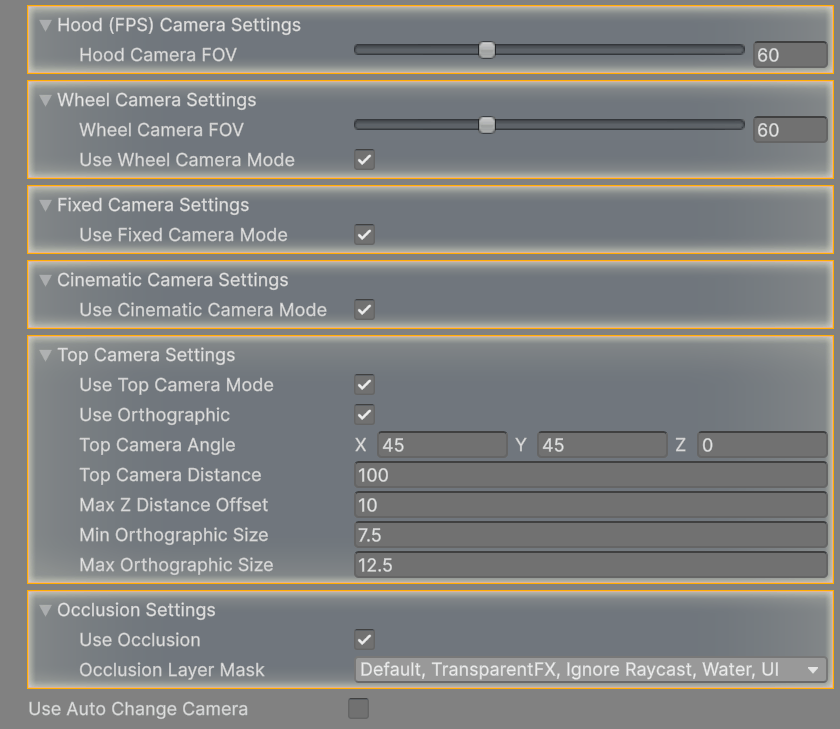Uncheck Use Fixed Camera Mode
The height and width of the screenshot is (729, 840).
click(x=364, y=235)
